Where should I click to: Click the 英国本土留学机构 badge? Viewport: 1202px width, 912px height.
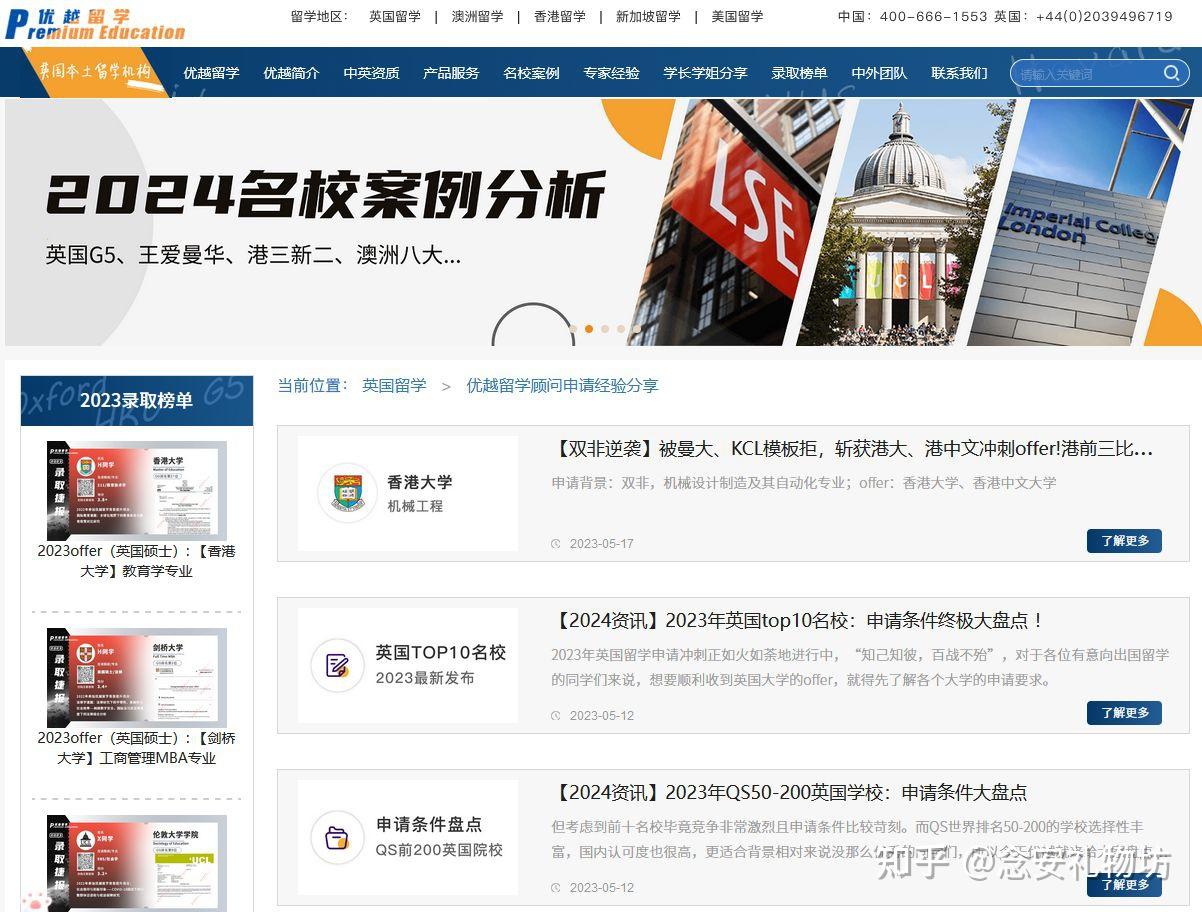95,72
